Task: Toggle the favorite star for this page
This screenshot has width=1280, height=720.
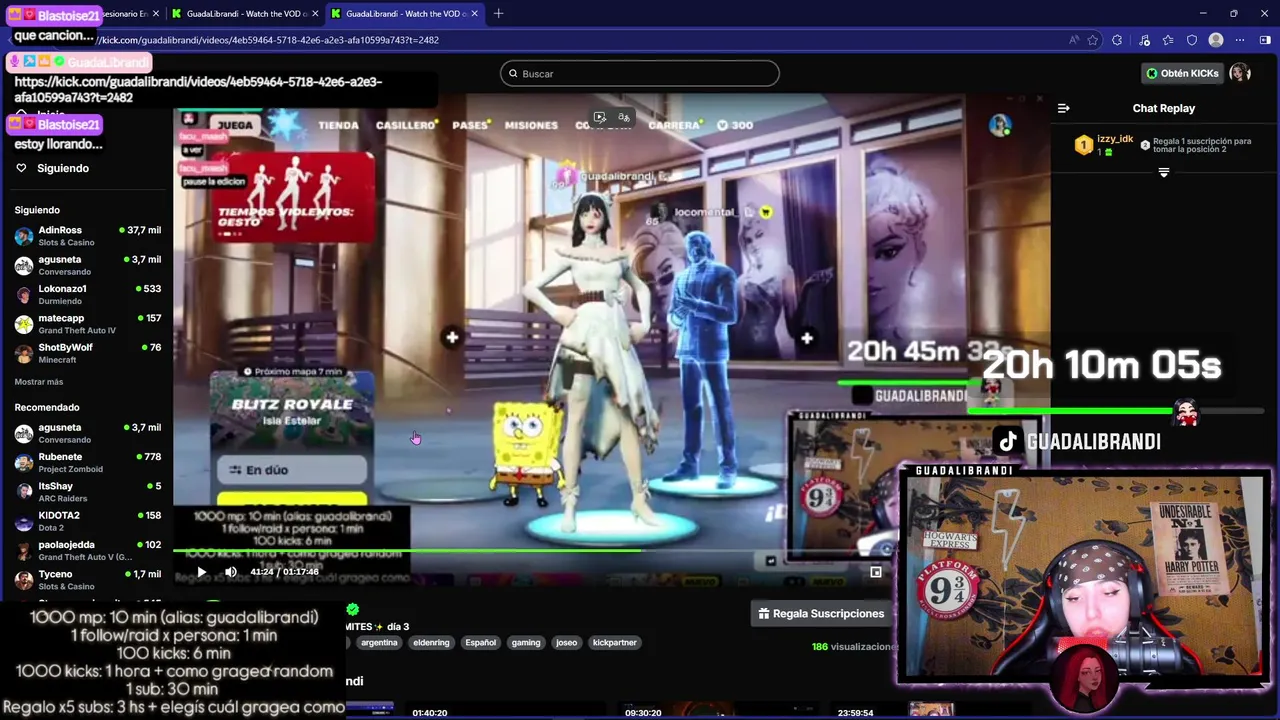Action: [1093, 40]
